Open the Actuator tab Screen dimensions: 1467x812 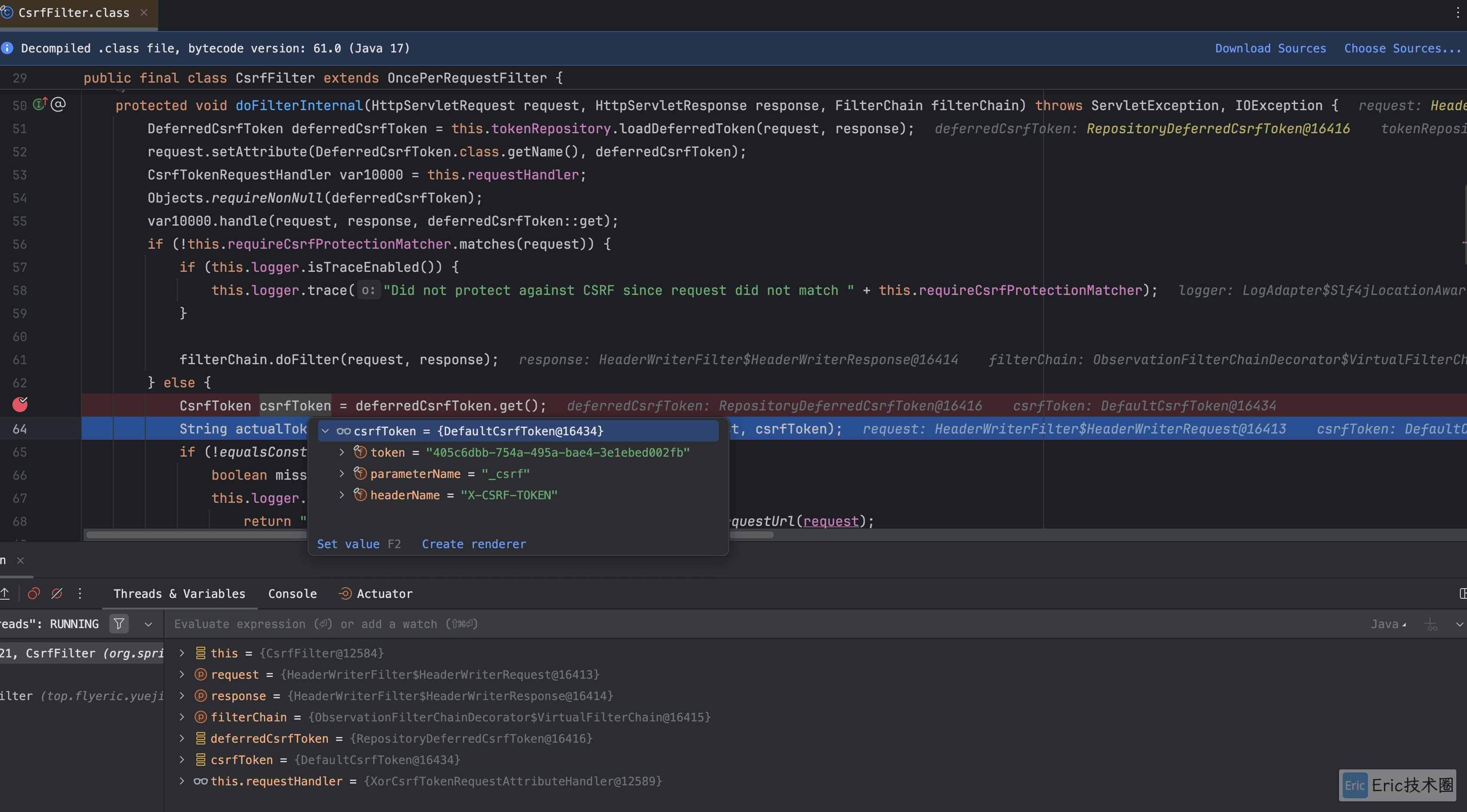tap(376, 593)
